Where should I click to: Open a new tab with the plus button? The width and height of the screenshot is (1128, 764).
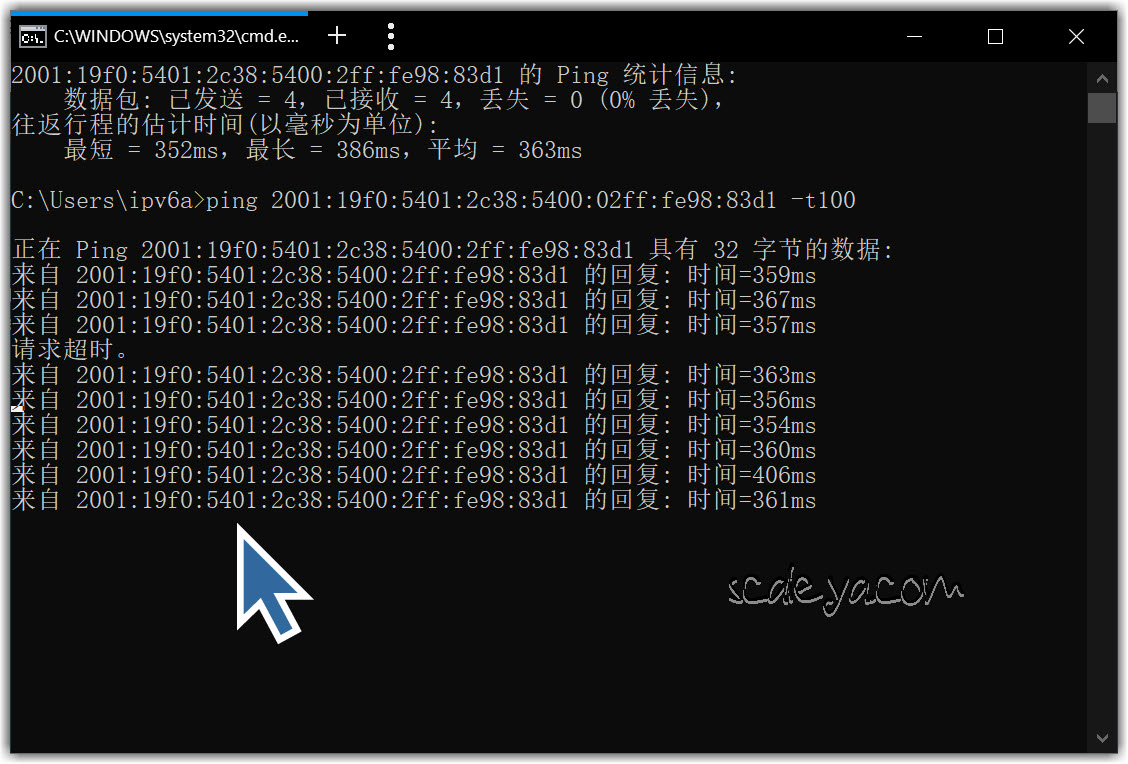tap(337, 36)
